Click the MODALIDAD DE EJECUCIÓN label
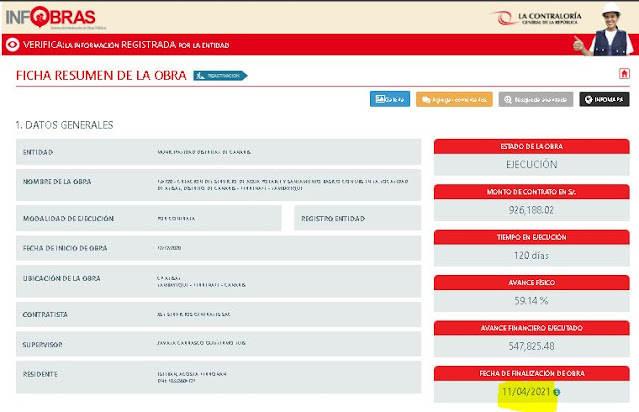The image size is (639, 412). pos(68,218)
